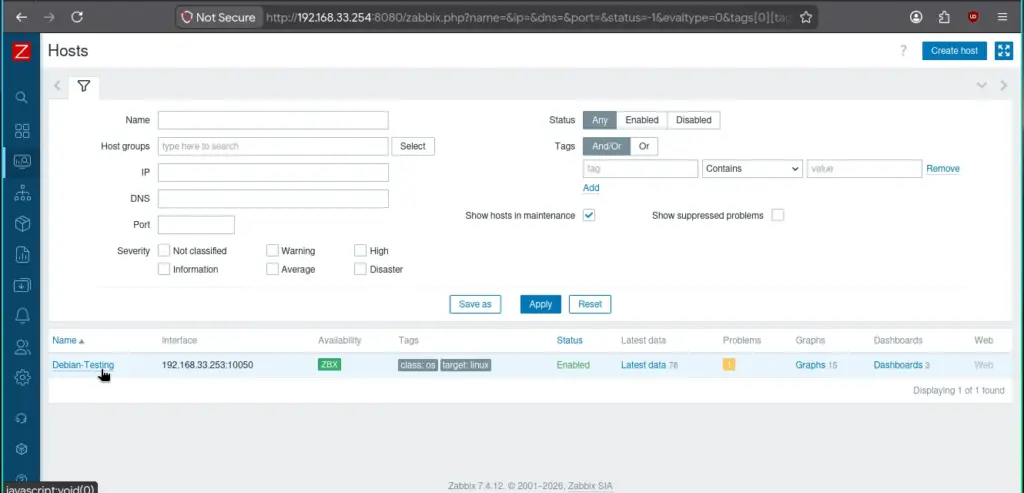Select the Monitoring sidebar icon

tap(22, 161)
